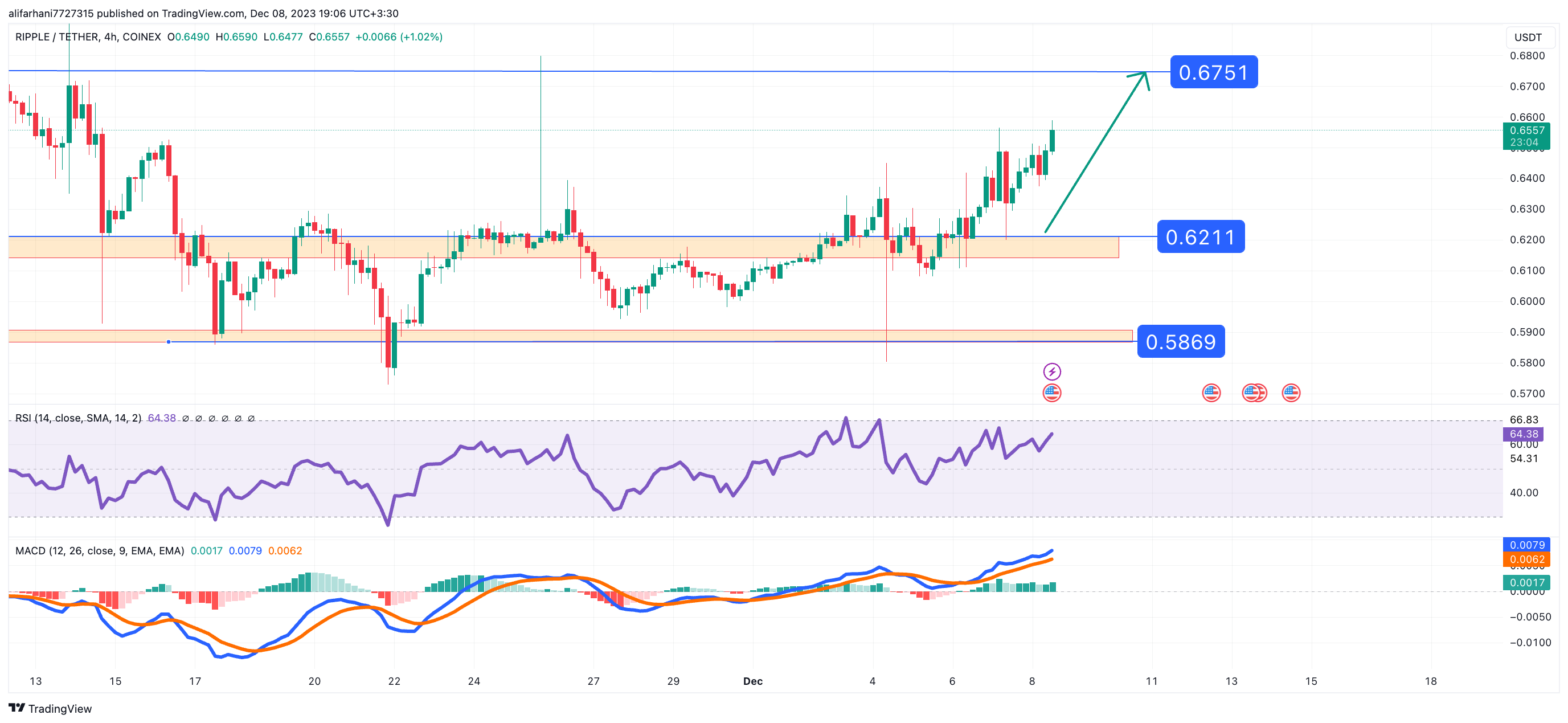Click the 4h interval label in the chart header

(110, 37)
